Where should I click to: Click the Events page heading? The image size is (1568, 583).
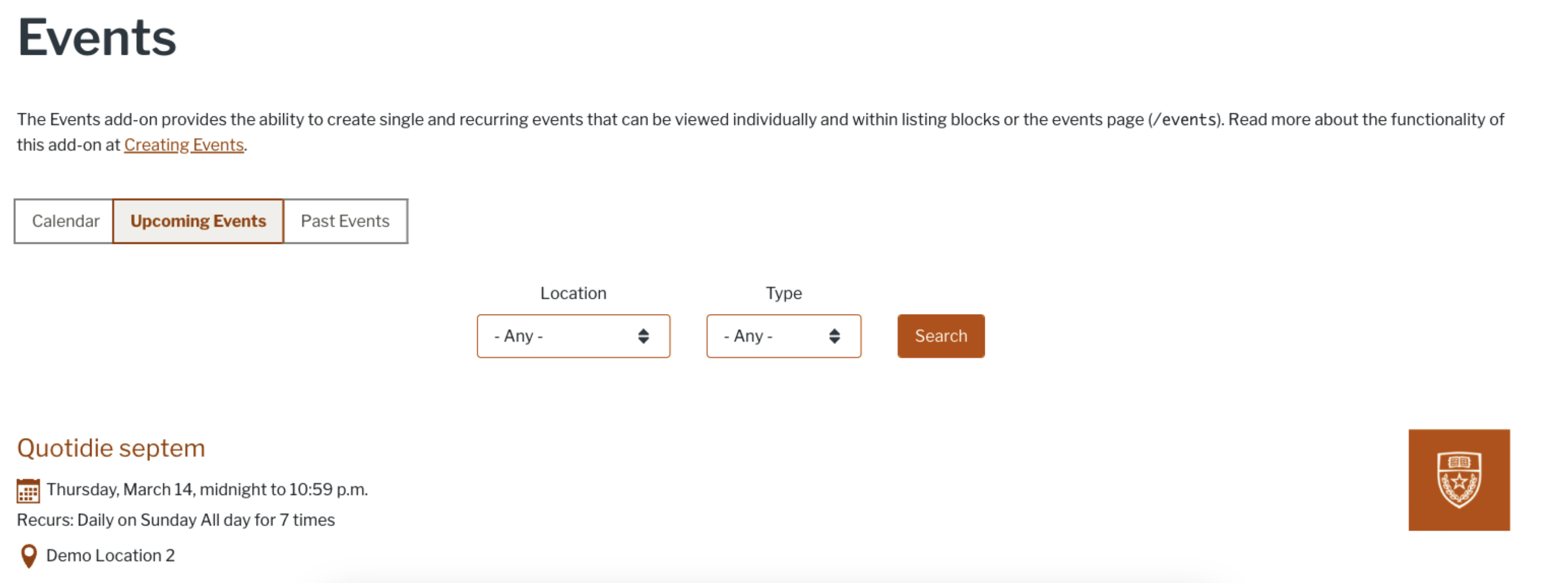click(x=97, y=38)
